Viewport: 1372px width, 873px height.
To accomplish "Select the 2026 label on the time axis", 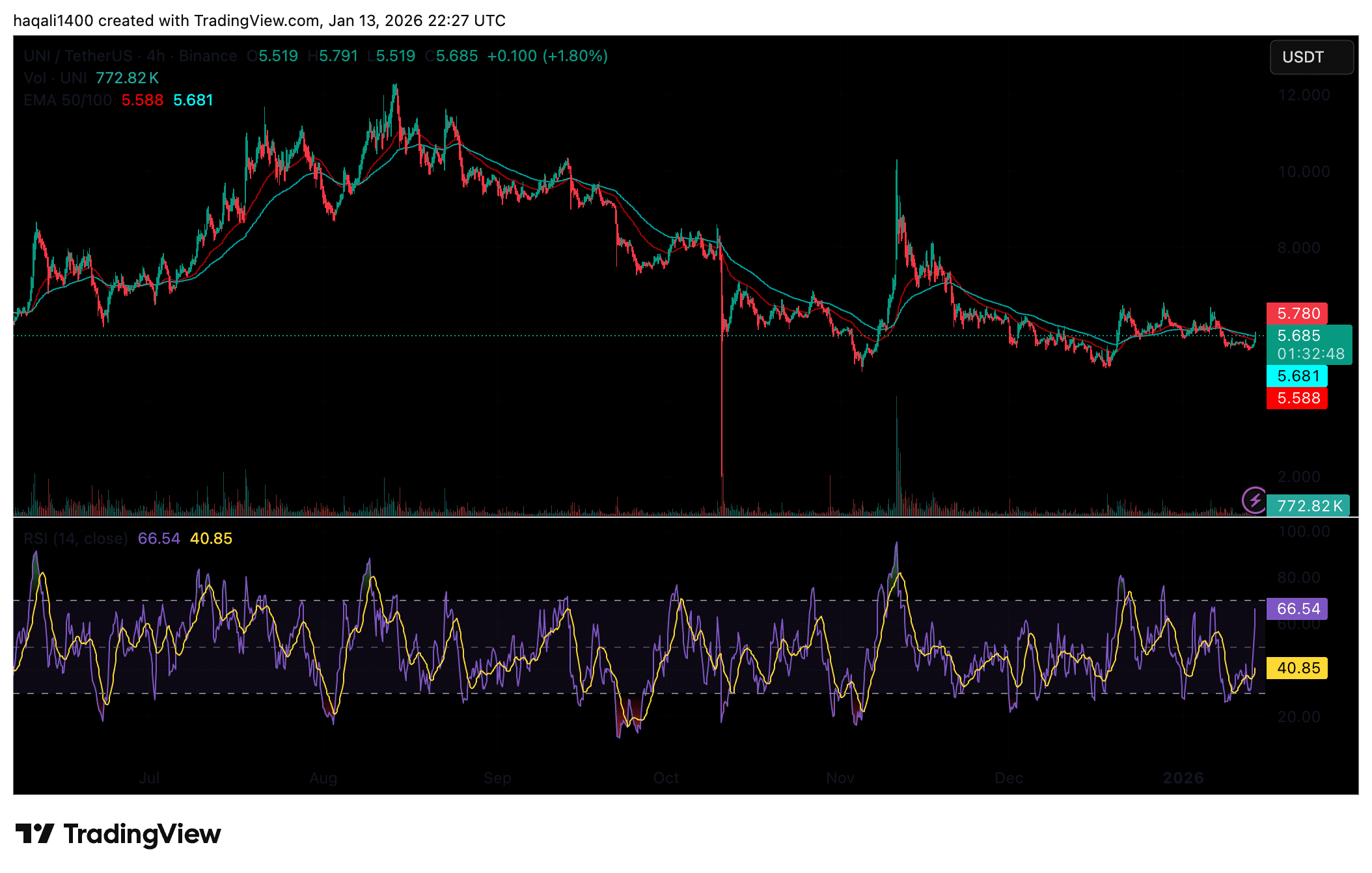I will (1184, 777).
